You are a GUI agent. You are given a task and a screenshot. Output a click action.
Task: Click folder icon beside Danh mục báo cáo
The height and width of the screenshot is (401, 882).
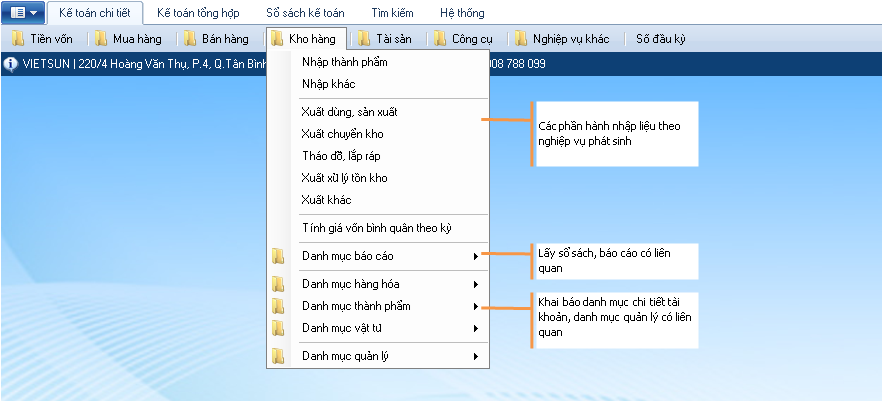tap(278, 256)
